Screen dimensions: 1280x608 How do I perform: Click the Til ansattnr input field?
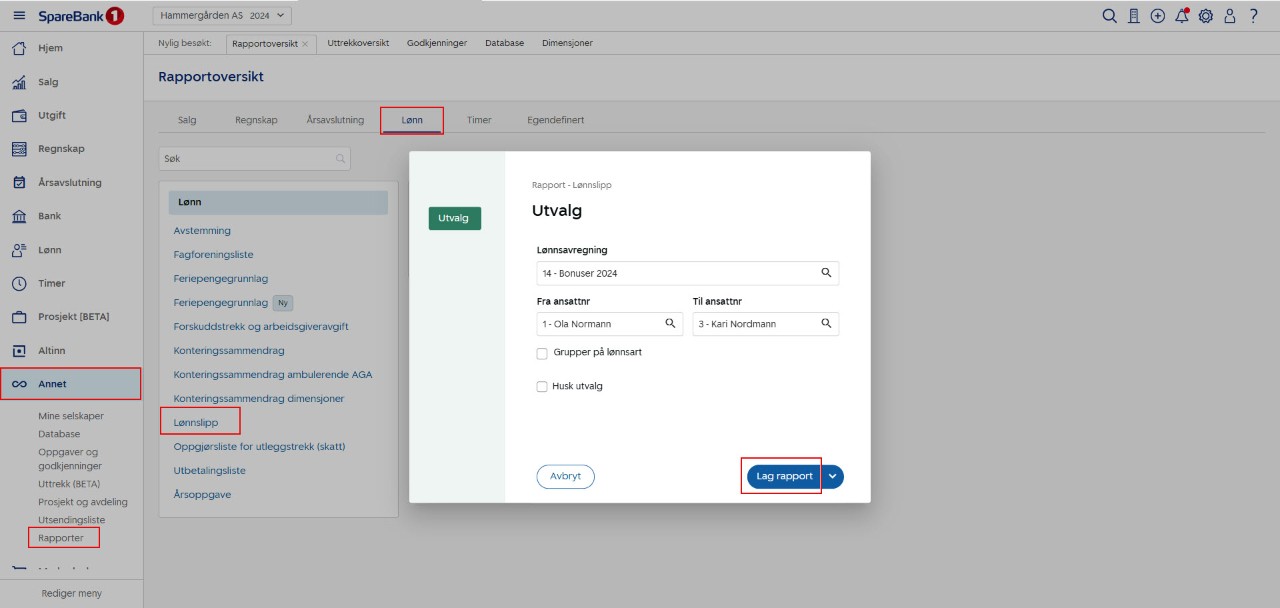pyautogui.click(x=755, y=324)
